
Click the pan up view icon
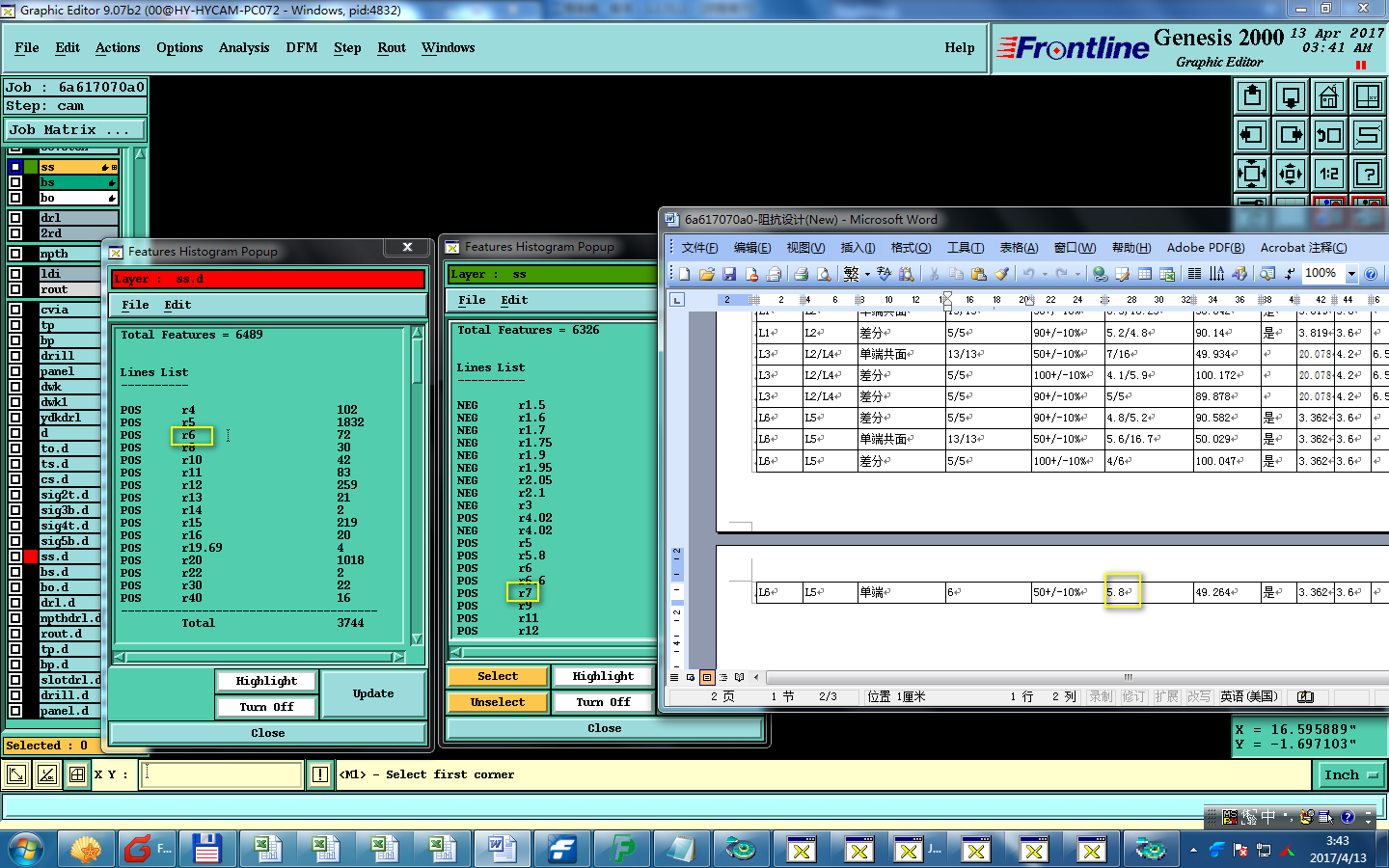(x=1252, y=96)
